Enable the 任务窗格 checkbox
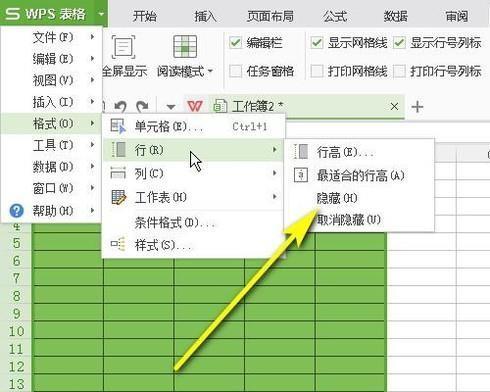490x392 pixels. pyautogui.click(x=235, y=71)
